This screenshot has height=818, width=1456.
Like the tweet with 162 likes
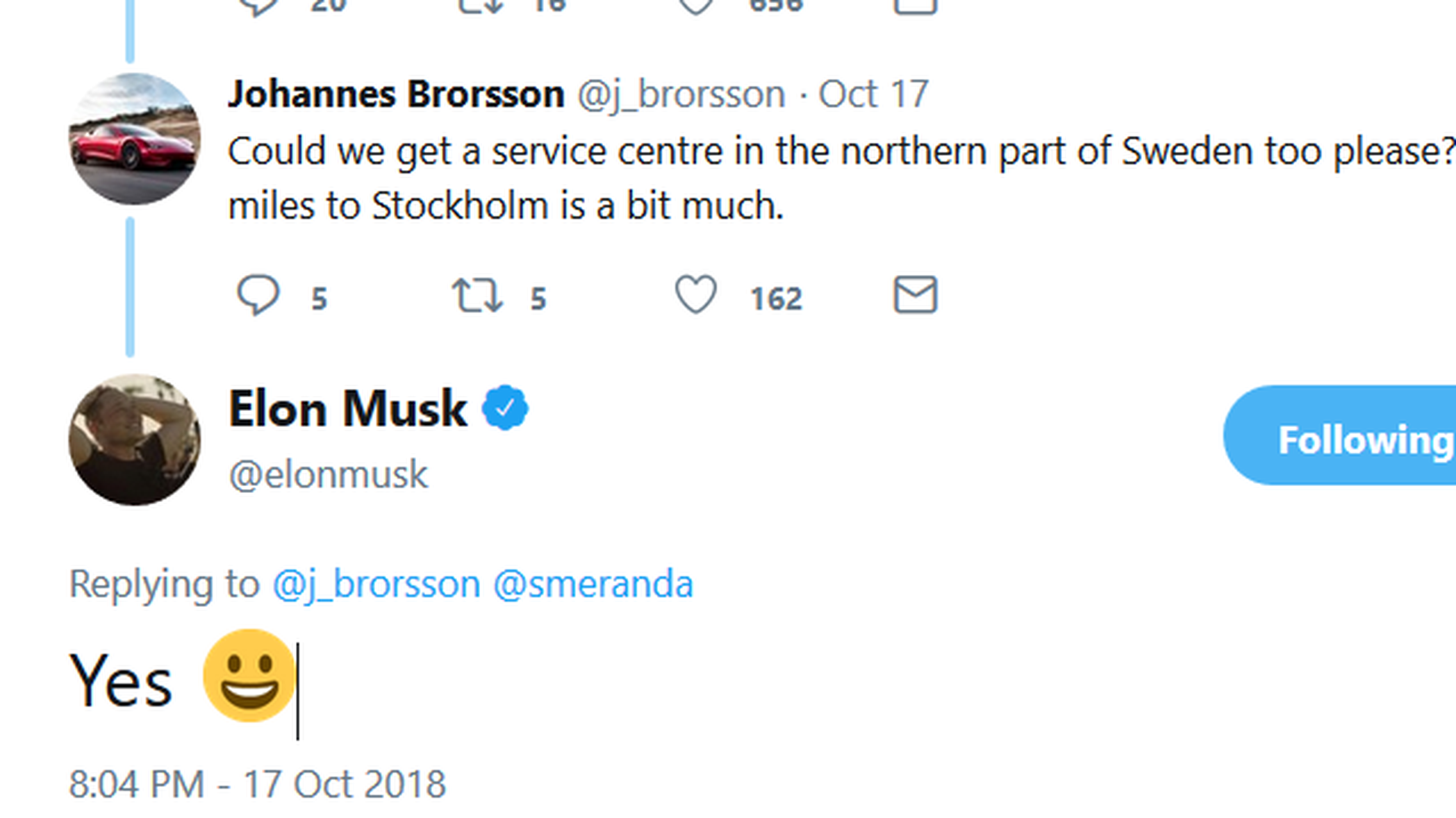click(695, 295)
